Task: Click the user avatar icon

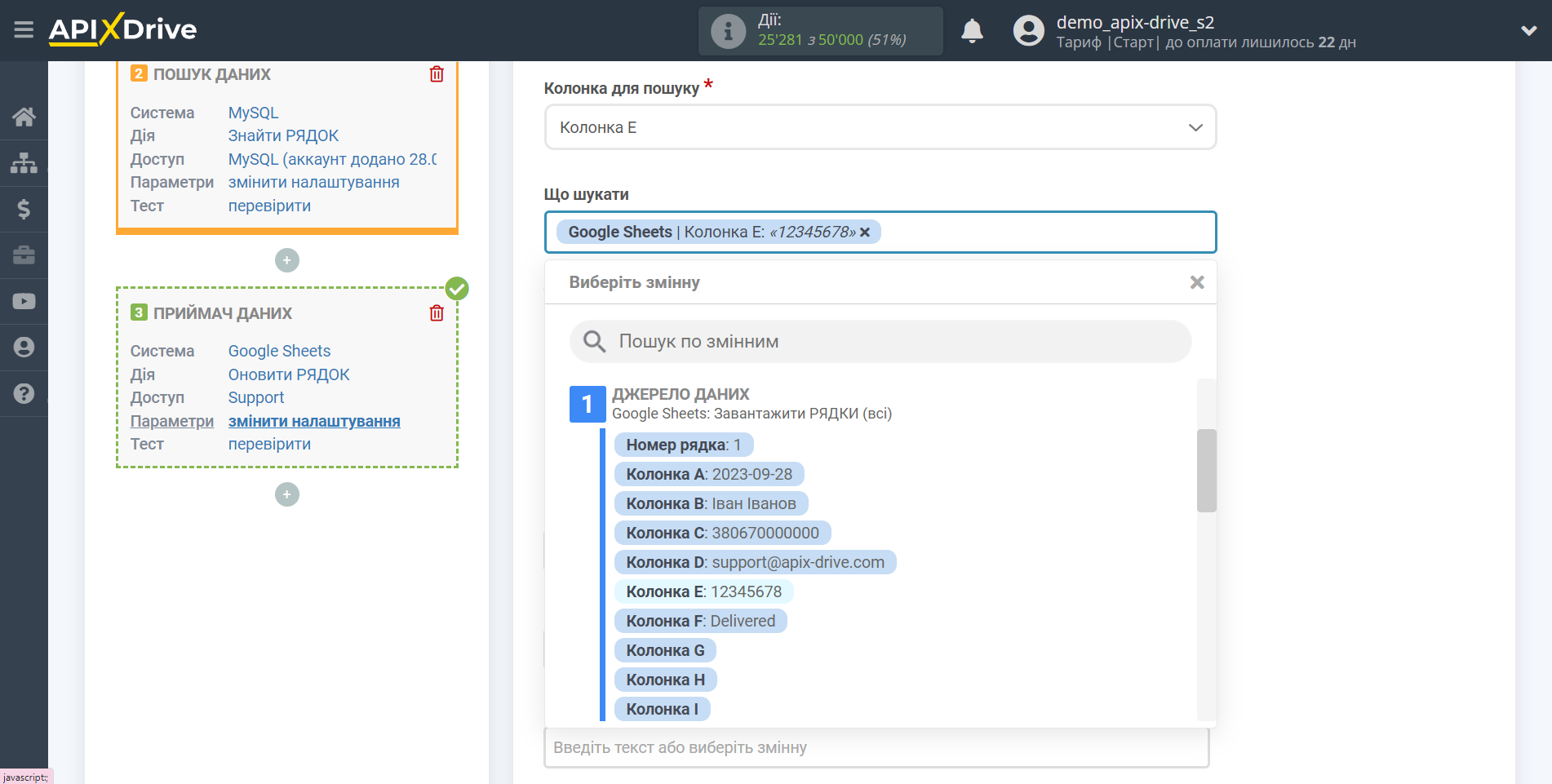Action: pos(1028,31)
